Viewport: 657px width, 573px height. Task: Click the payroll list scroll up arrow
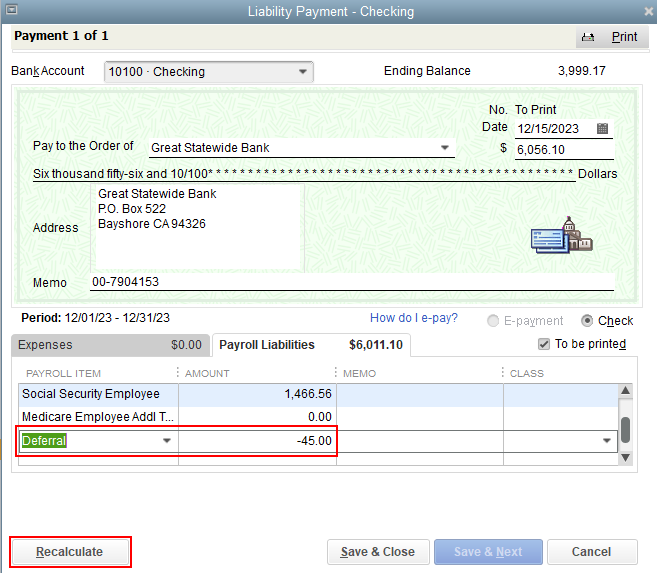(625, 391)
